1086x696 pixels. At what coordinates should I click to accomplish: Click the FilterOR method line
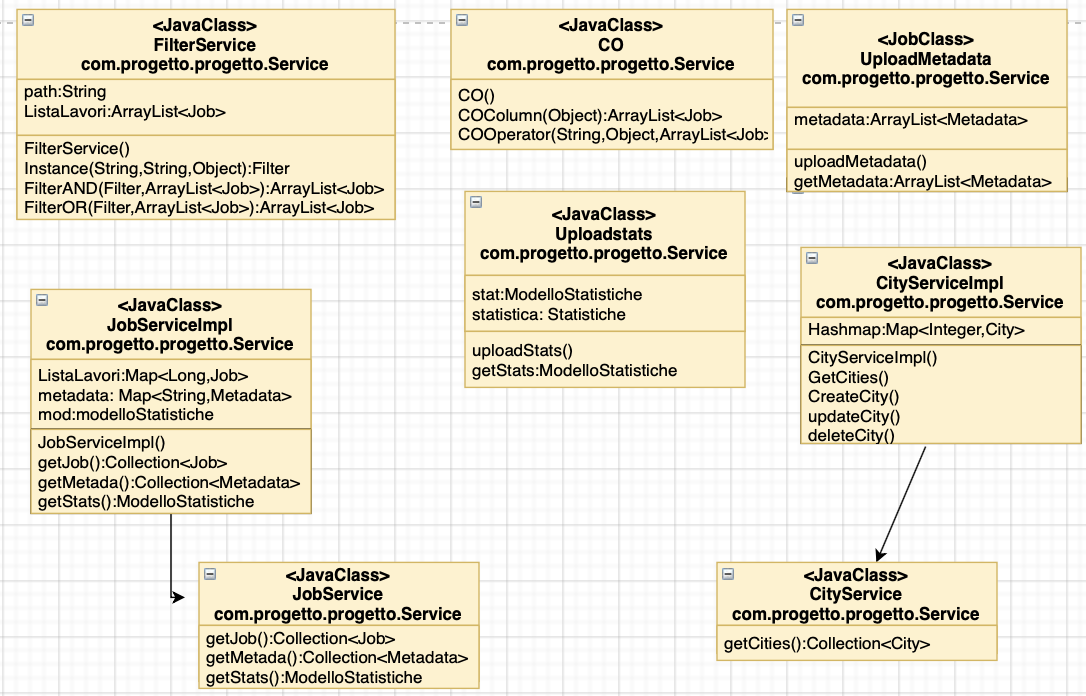pyautogui.click(x=199, y=208)
